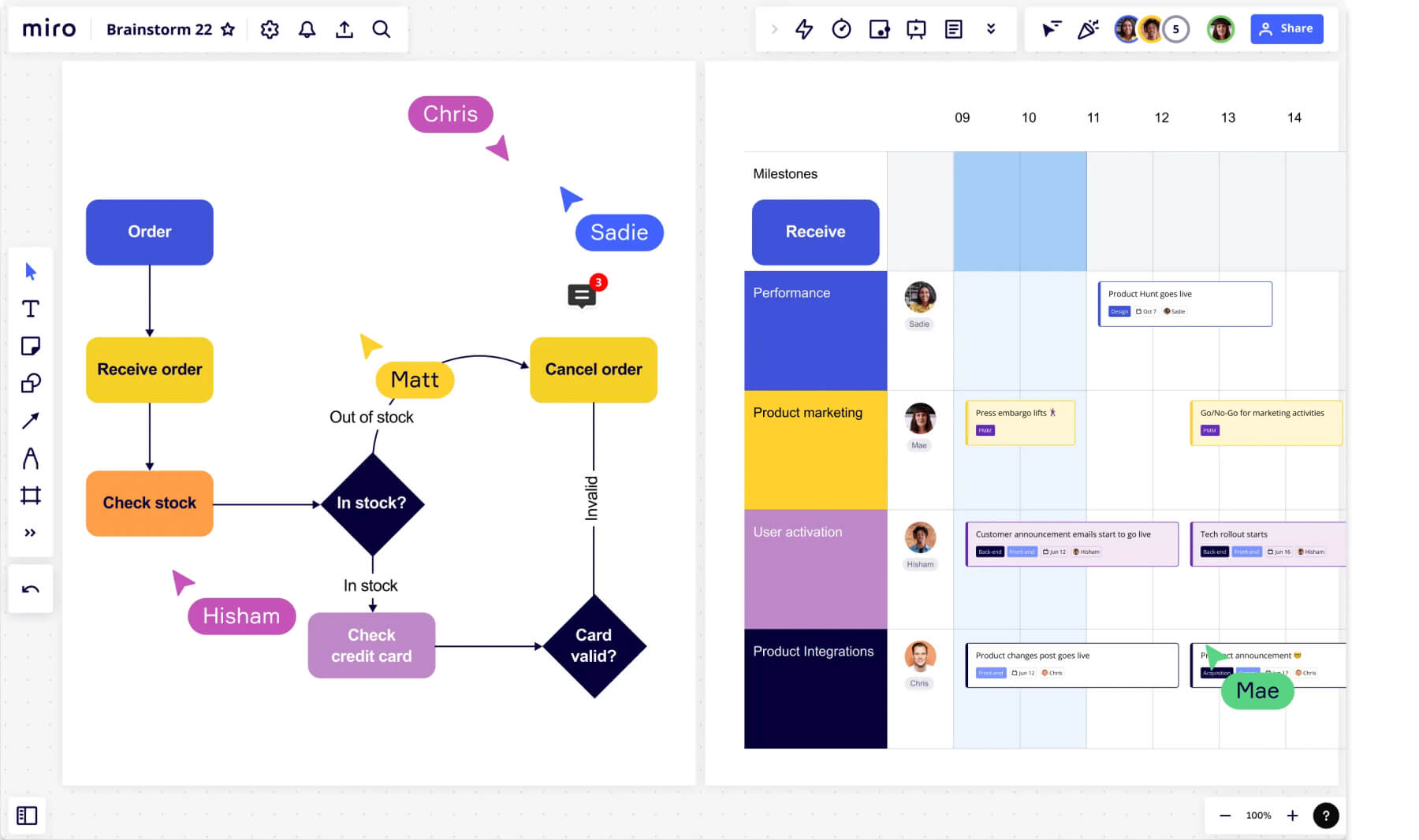This screenshot has width=1419, height=840.
Task: Expand more collaboration tools chevron
Action: (x=991, y=29)
